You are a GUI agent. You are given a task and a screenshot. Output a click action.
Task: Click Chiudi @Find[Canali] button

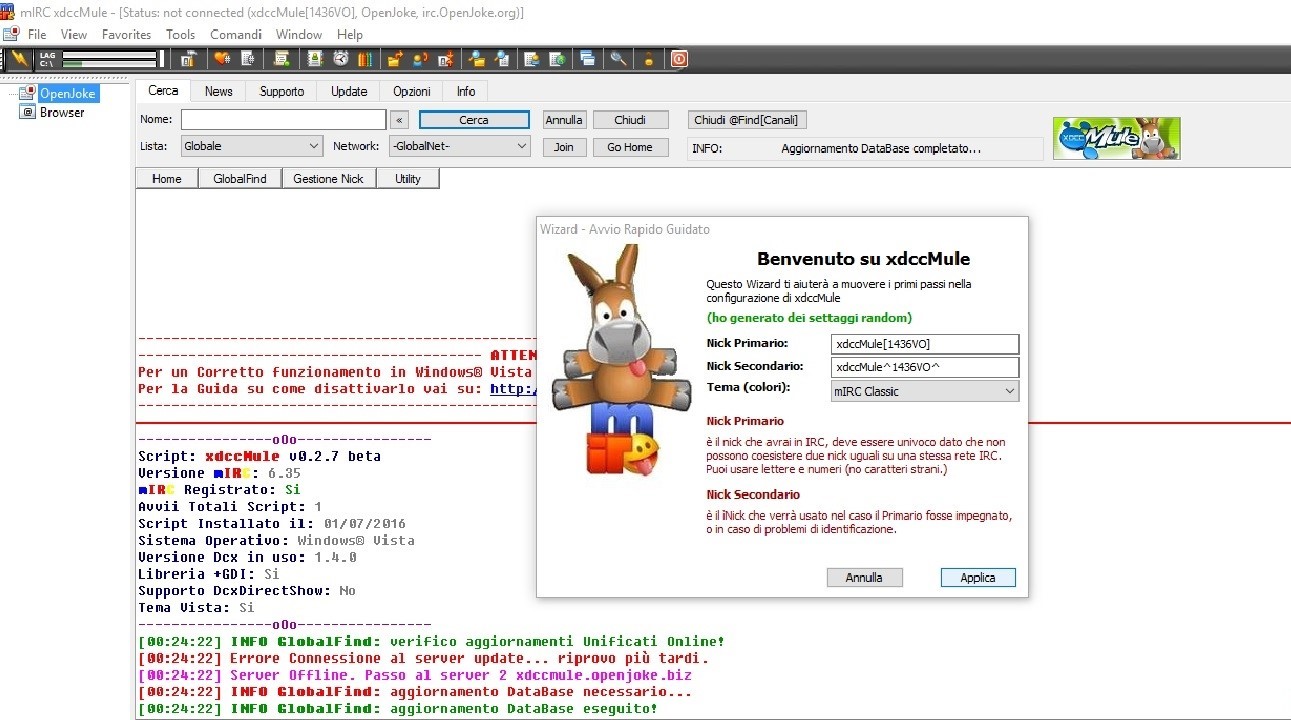point(747,120)
